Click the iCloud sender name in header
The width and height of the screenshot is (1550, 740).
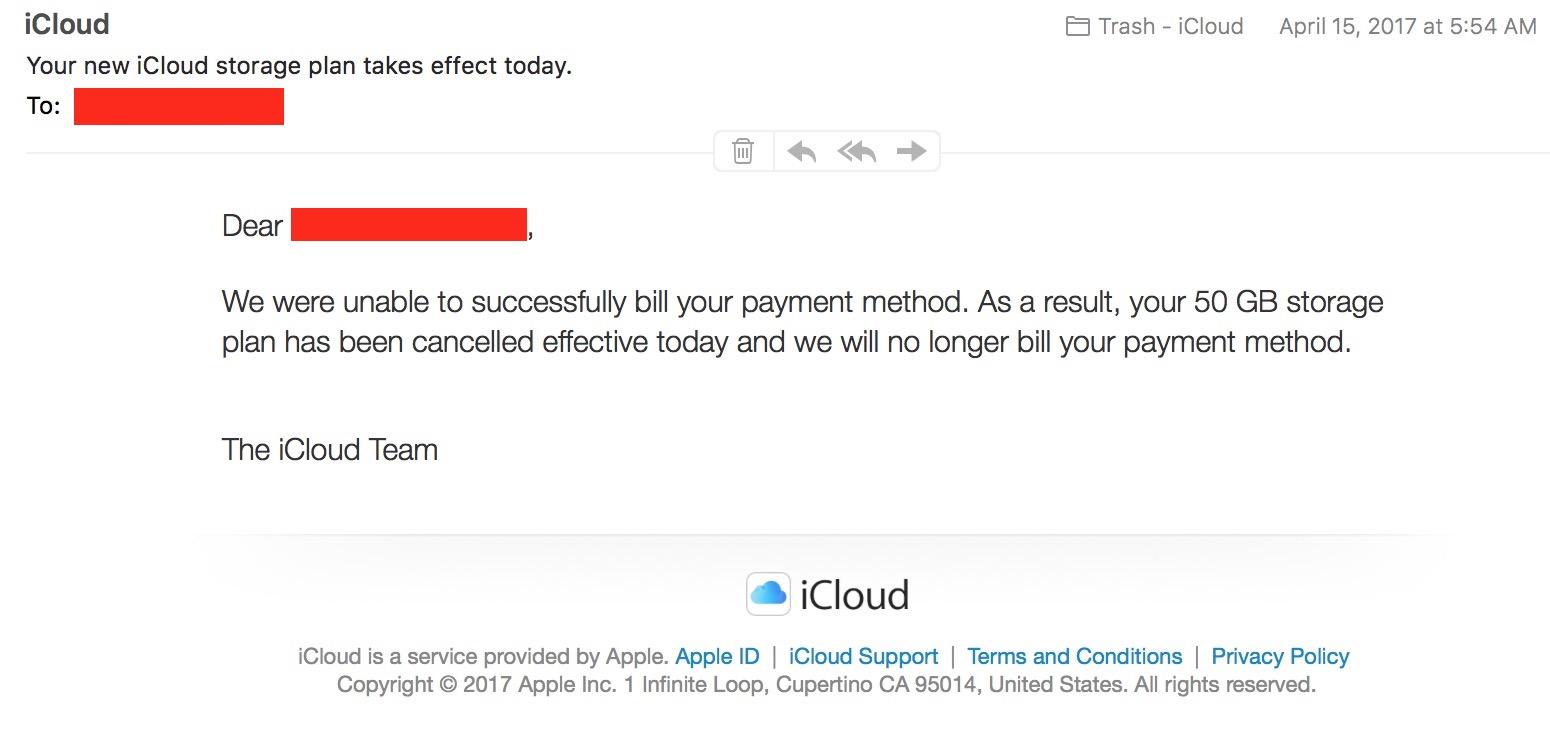(x=67, y=24)
